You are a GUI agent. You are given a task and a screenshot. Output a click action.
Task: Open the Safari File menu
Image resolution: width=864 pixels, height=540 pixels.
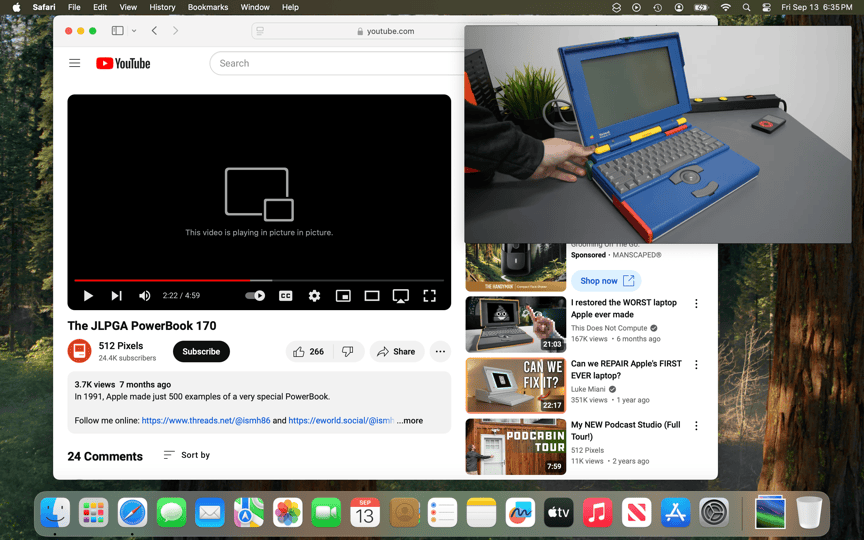tap(74, 7)
